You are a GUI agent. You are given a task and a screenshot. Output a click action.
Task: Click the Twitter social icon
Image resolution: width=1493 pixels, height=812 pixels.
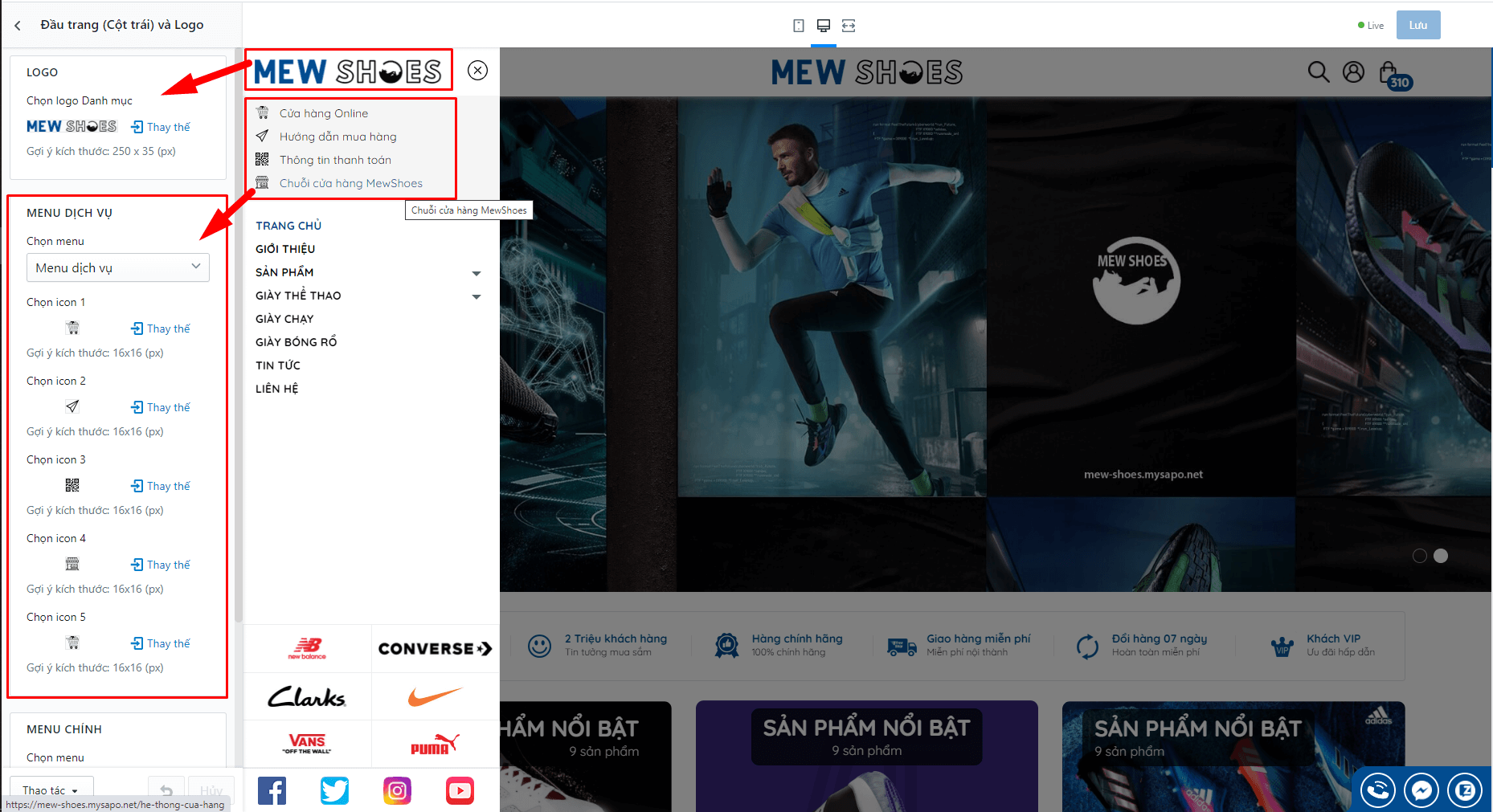tap(334, 790)
